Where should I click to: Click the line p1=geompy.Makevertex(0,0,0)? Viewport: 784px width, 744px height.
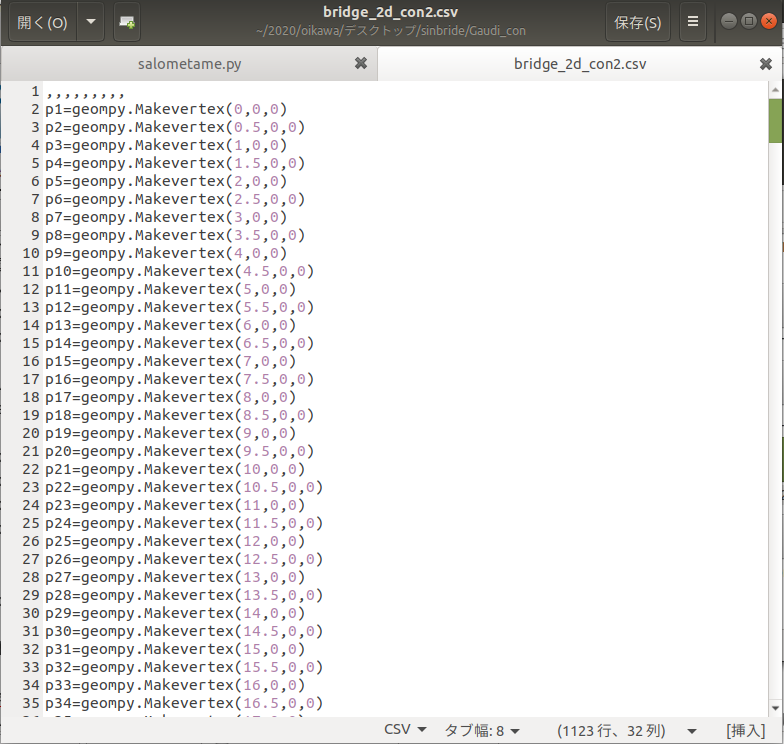click(x=166, y=109)
